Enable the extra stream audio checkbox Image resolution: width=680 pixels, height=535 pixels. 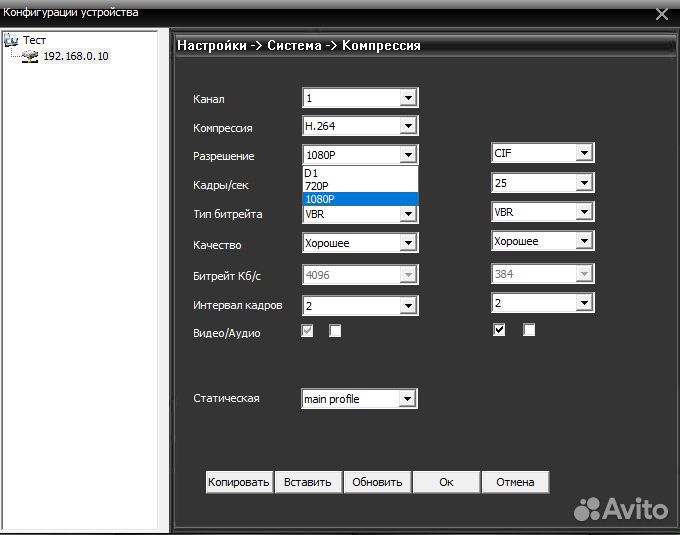coord(529,330)
